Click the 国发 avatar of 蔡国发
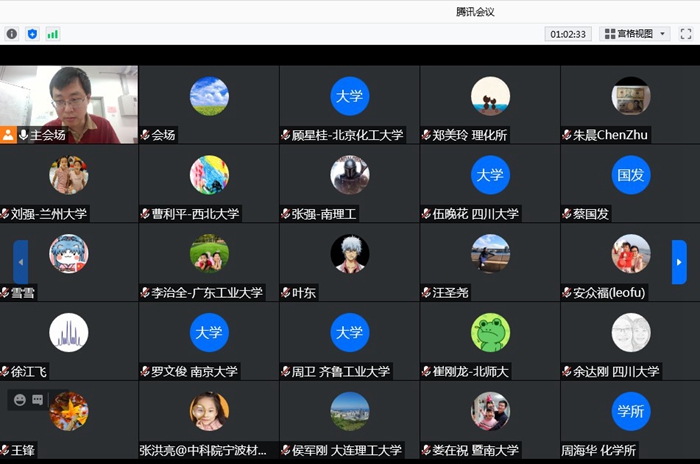This screenshot has width=700, height=464. [x=630, y=175]
